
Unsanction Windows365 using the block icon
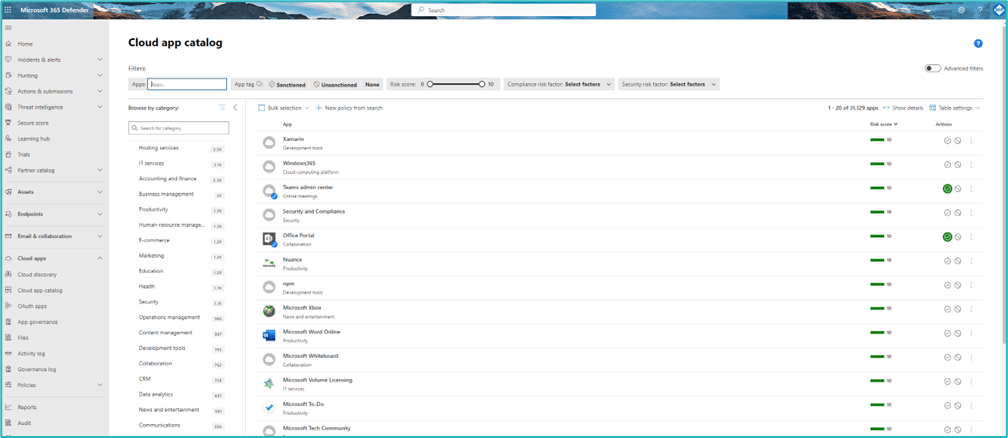pyautogui.click(x=958, y=165)
